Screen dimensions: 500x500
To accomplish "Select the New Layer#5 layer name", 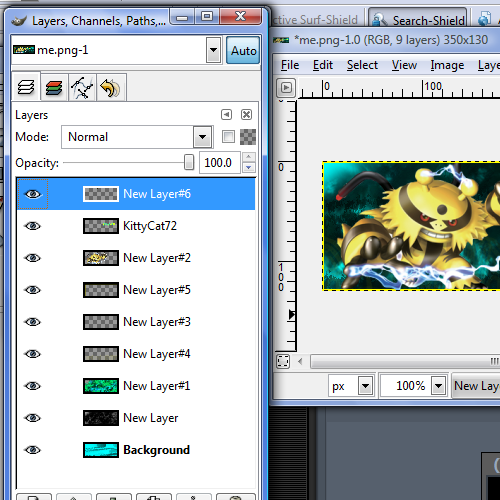I will 157,290.
